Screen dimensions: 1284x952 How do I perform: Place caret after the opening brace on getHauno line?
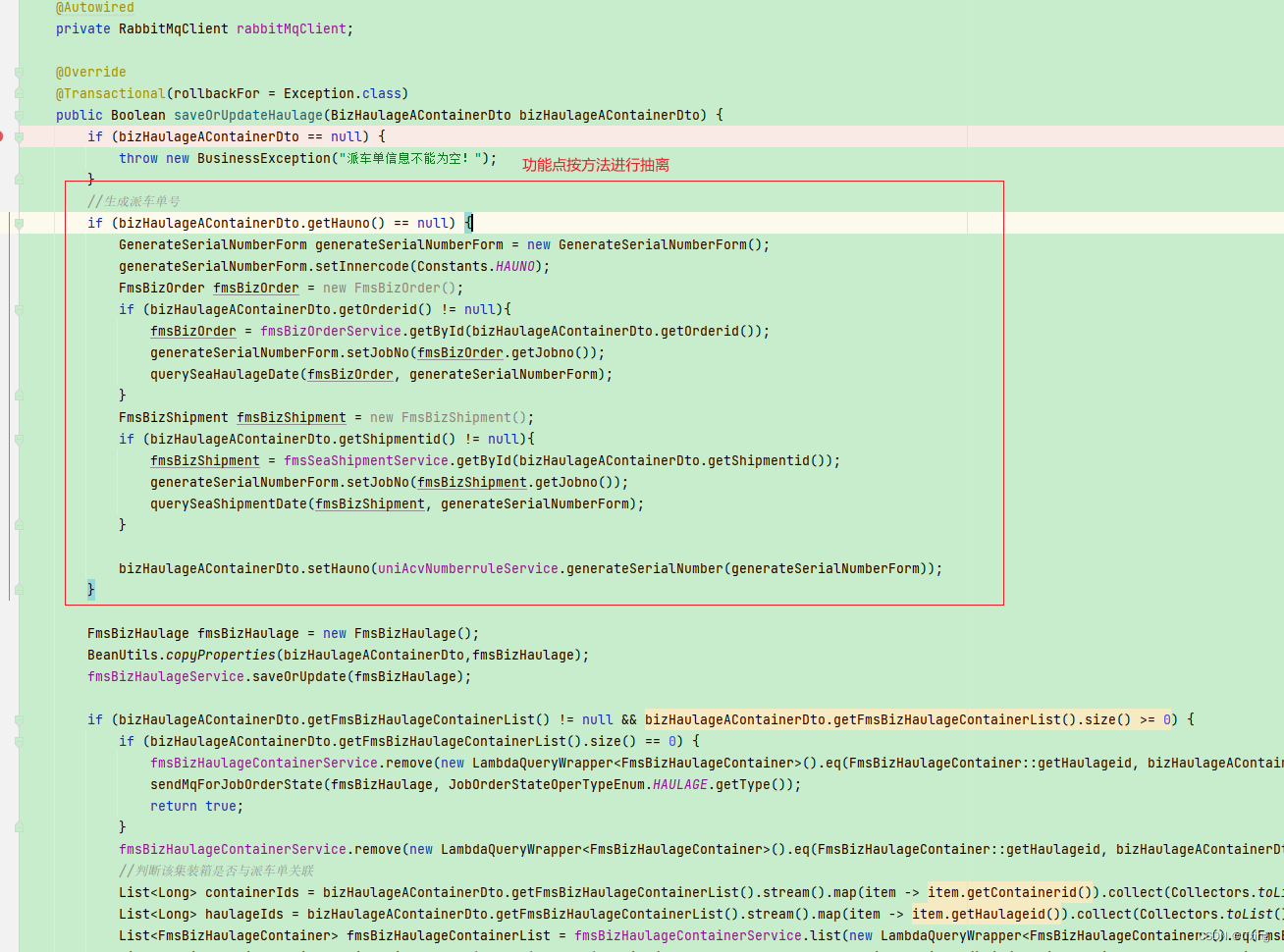tap(472, 223)
